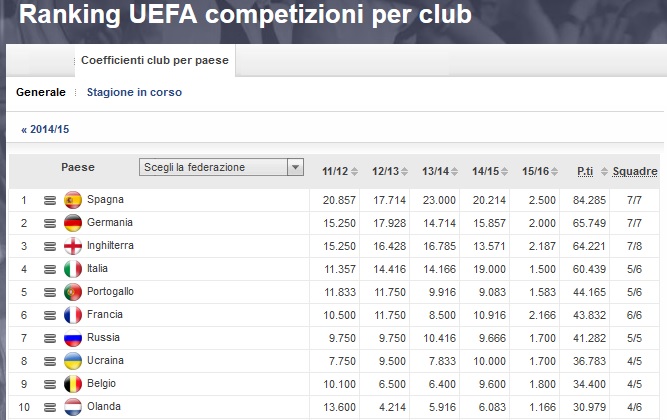667x420 pixels.
Task: Click the Germania country name
Action: click(x=111, y=223)
